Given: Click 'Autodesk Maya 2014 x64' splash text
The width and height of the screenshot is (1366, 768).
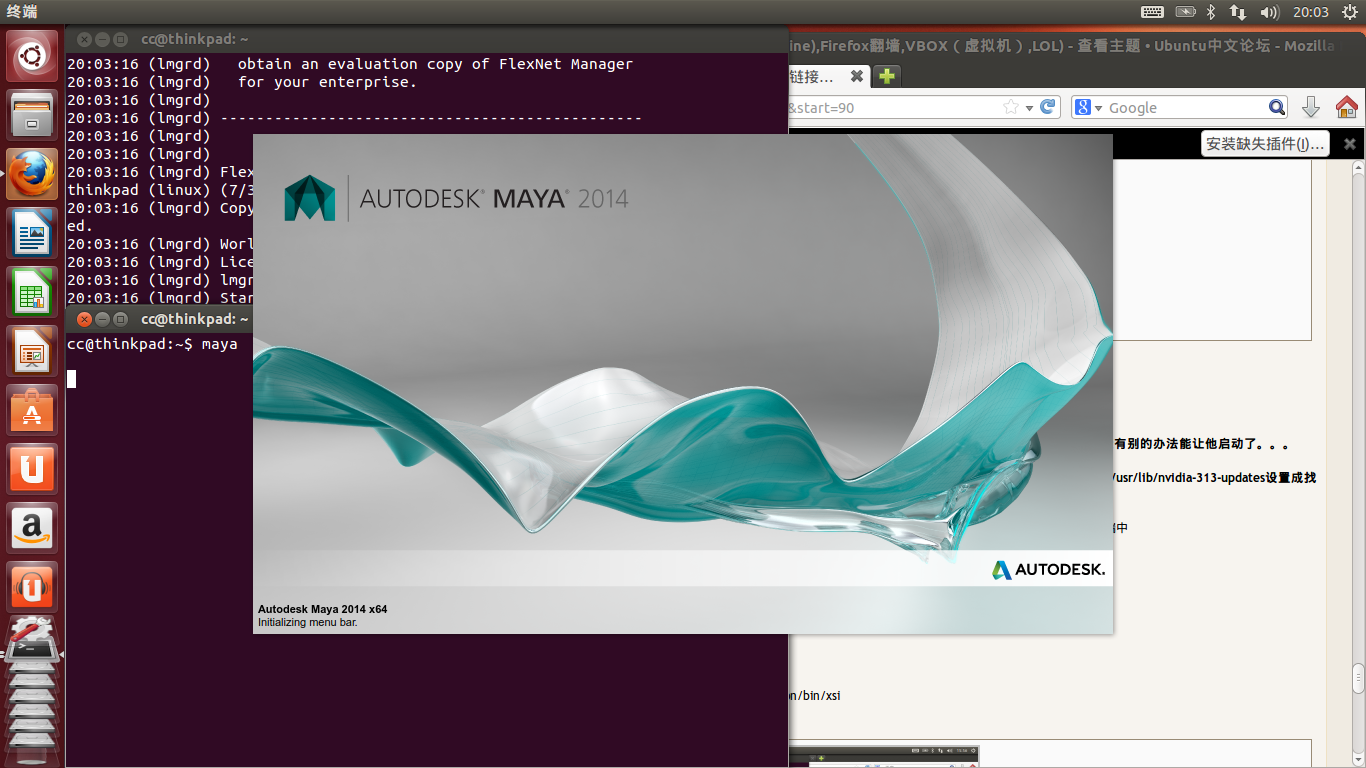Looking at the screenshot, I should 322,608.
